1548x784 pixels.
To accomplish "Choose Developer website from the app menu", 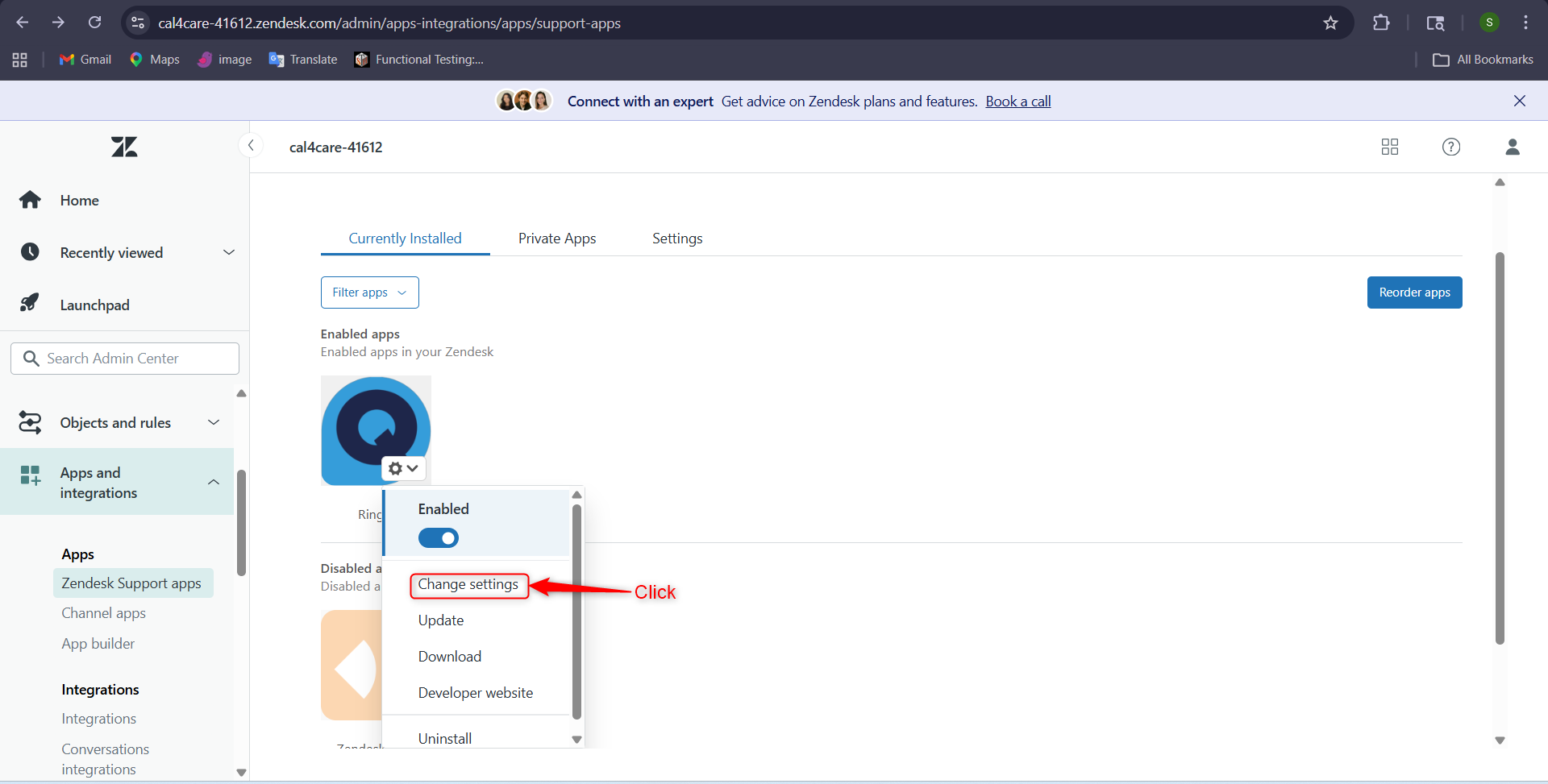I will (476, 693).
